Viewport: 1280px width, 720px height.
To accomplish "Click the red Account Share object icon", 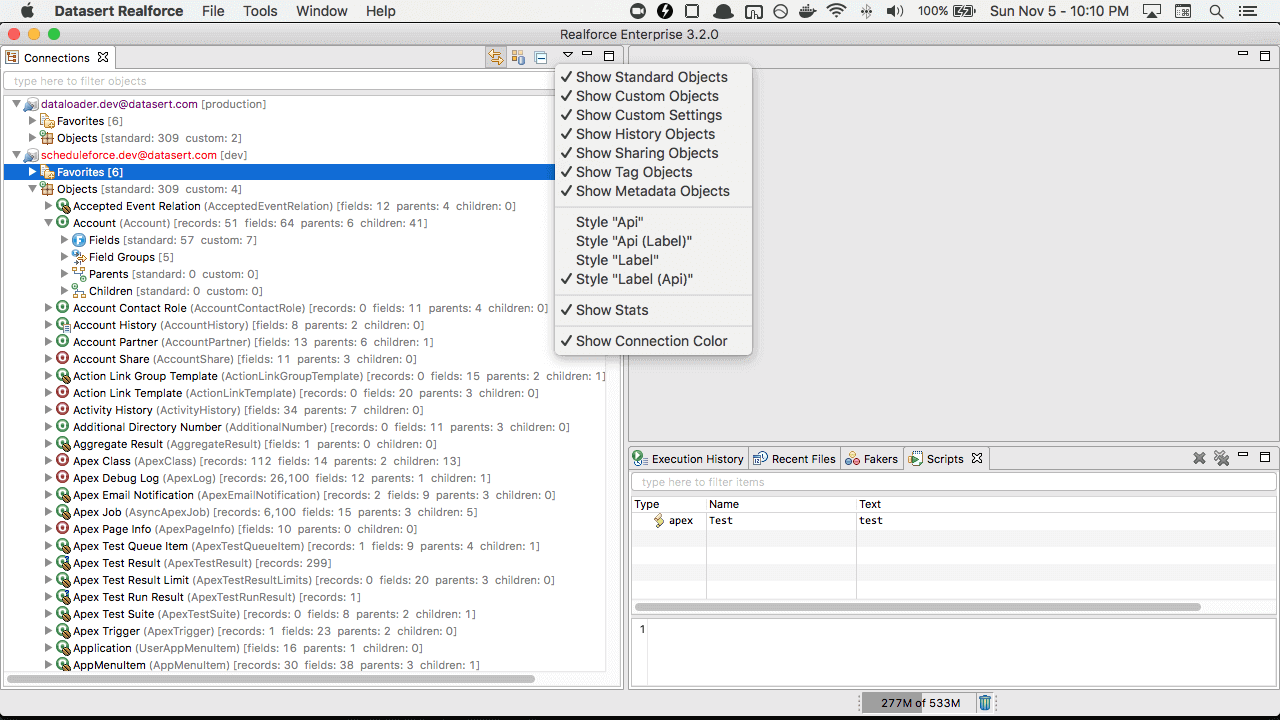I will 63,359.
